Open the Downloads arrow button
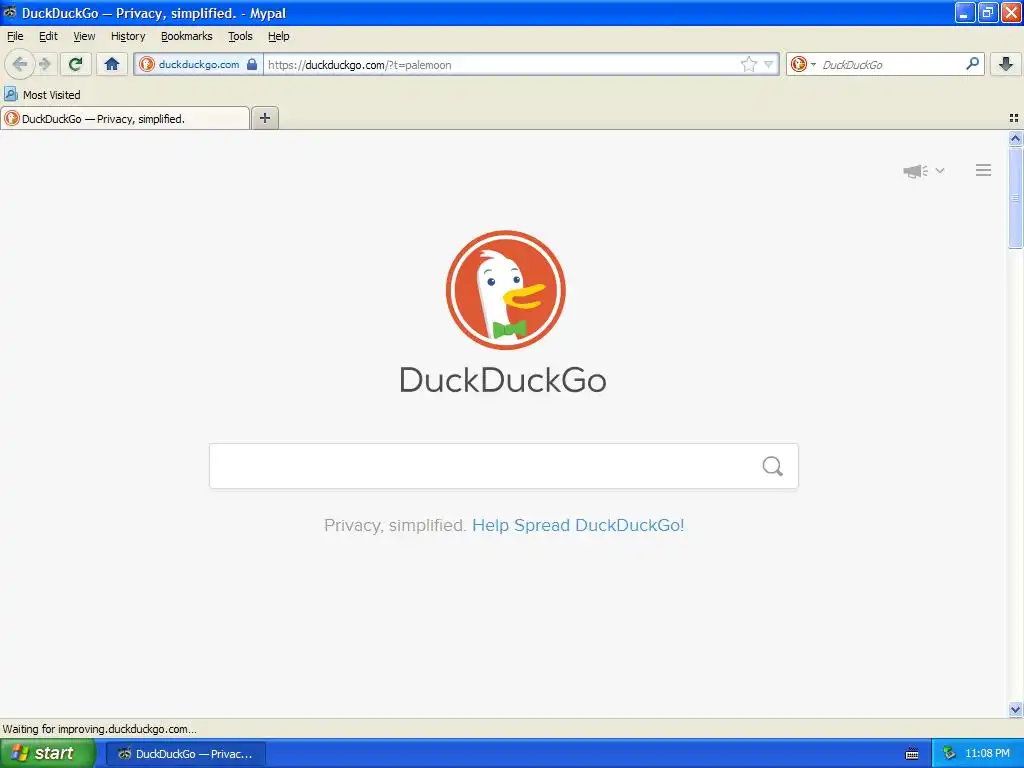Viewport: 1024px width, 768px height. [x=1006, y=64]
